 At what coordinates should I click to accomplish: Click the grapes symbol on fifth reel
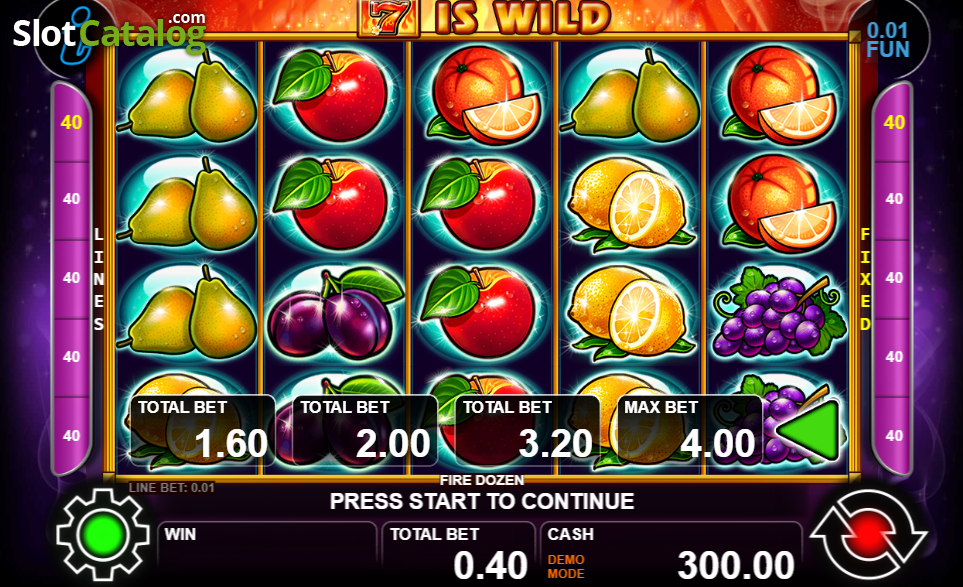(778, 312)
